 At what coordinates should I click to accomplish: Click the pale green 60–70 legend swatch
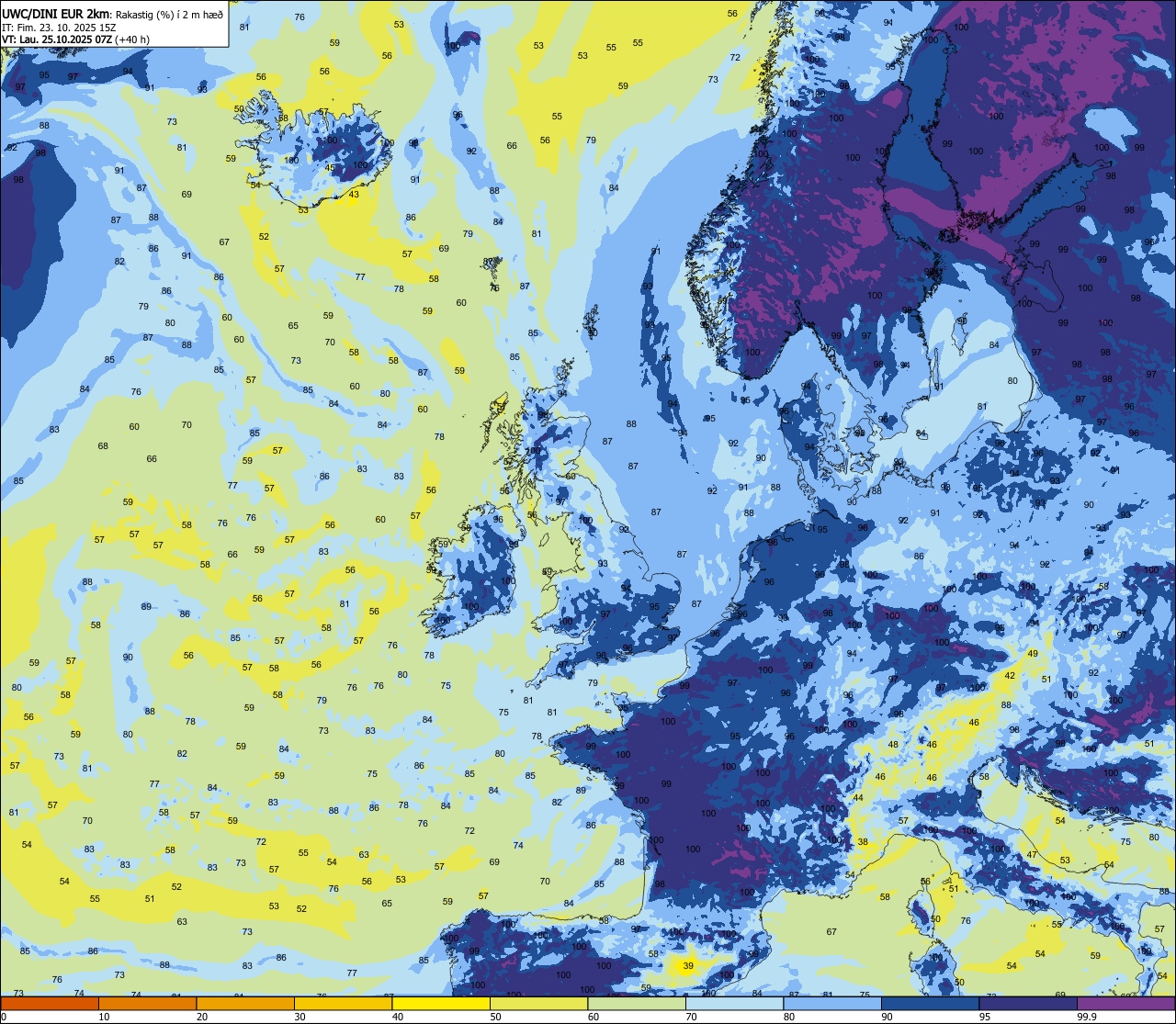pos(637,1003)
